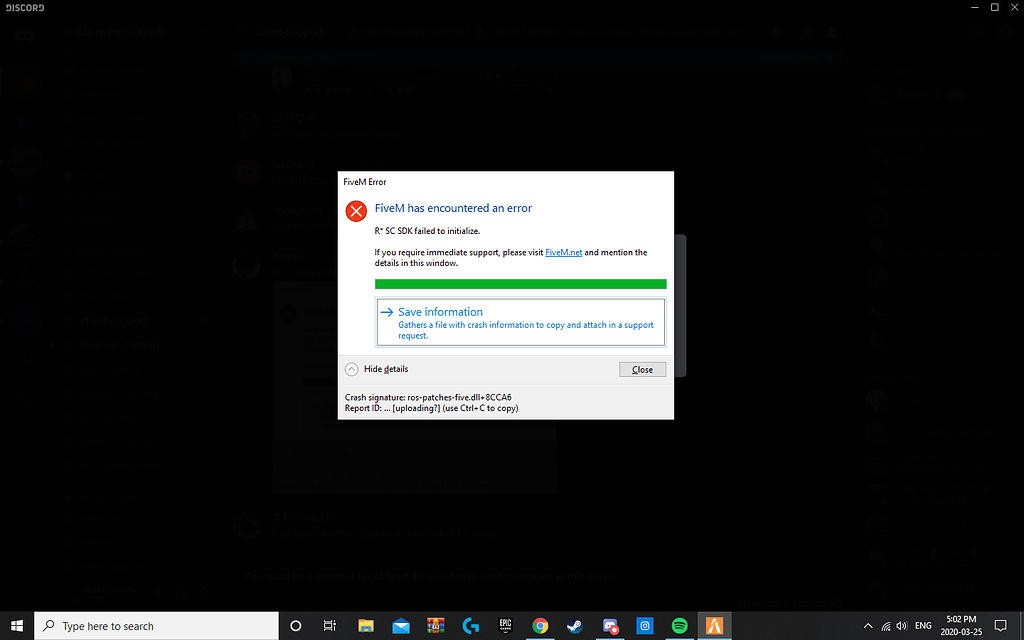The height and width of the screenshot is (640, 1024).
Task: Open Google Chrome from the taskbar
Action: [x=540, y=626]
